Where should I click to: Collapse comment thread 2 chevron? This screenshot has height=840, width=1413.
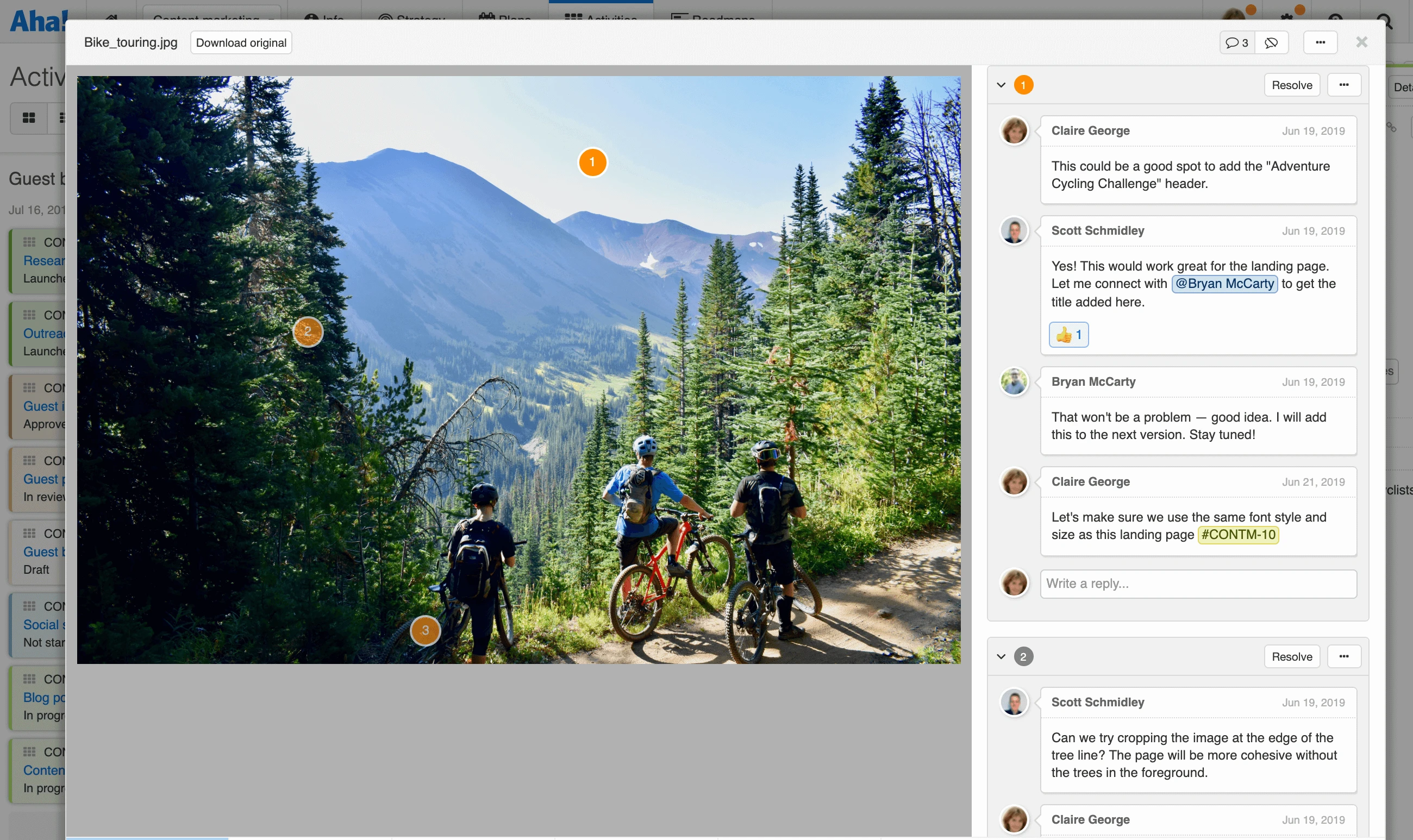tap(1001, 656)
